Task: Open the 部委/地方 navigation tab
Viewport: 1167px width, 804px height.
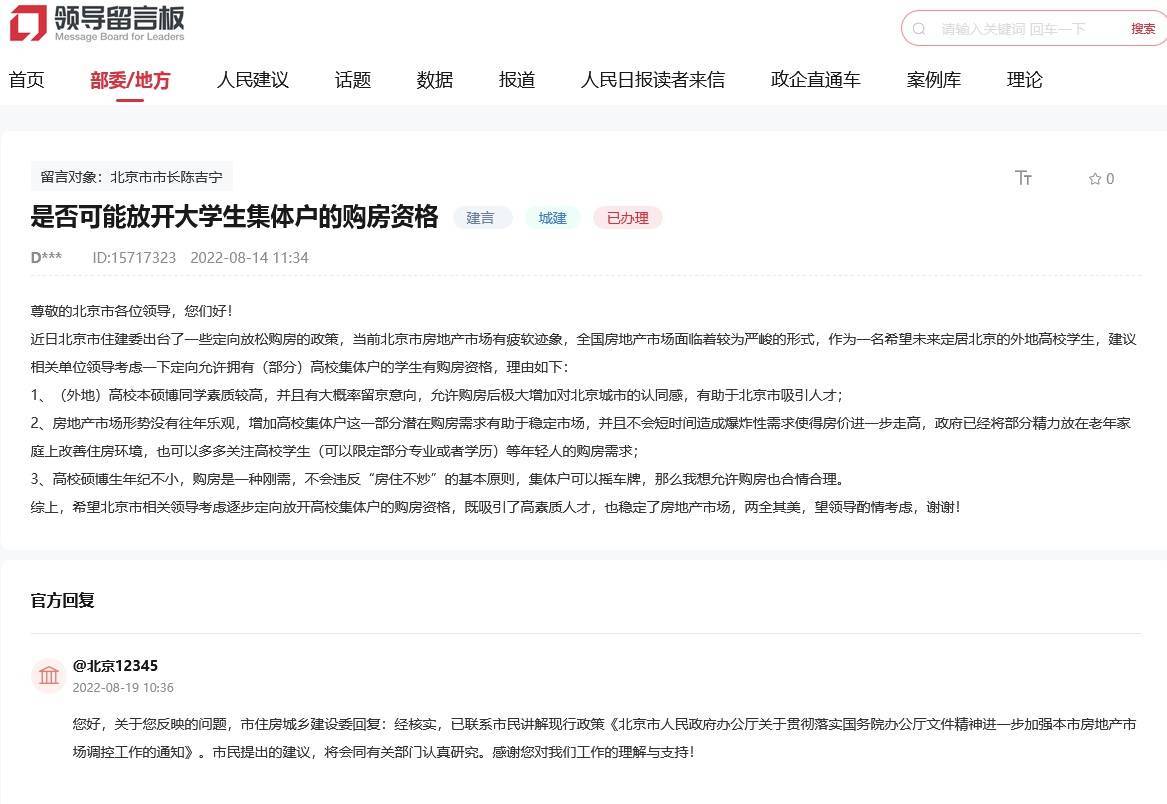Action: (x=130, y=80)
